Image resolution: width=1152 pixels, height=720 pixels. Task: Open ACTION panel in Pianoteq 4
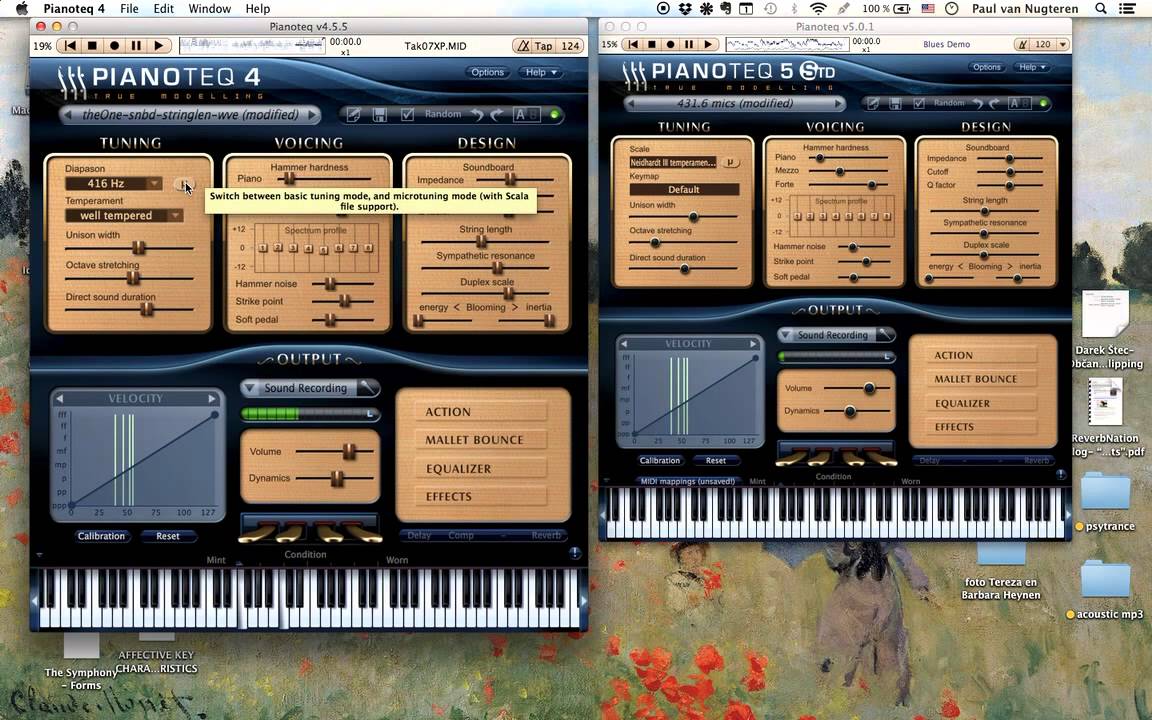(x=481, y=412)
